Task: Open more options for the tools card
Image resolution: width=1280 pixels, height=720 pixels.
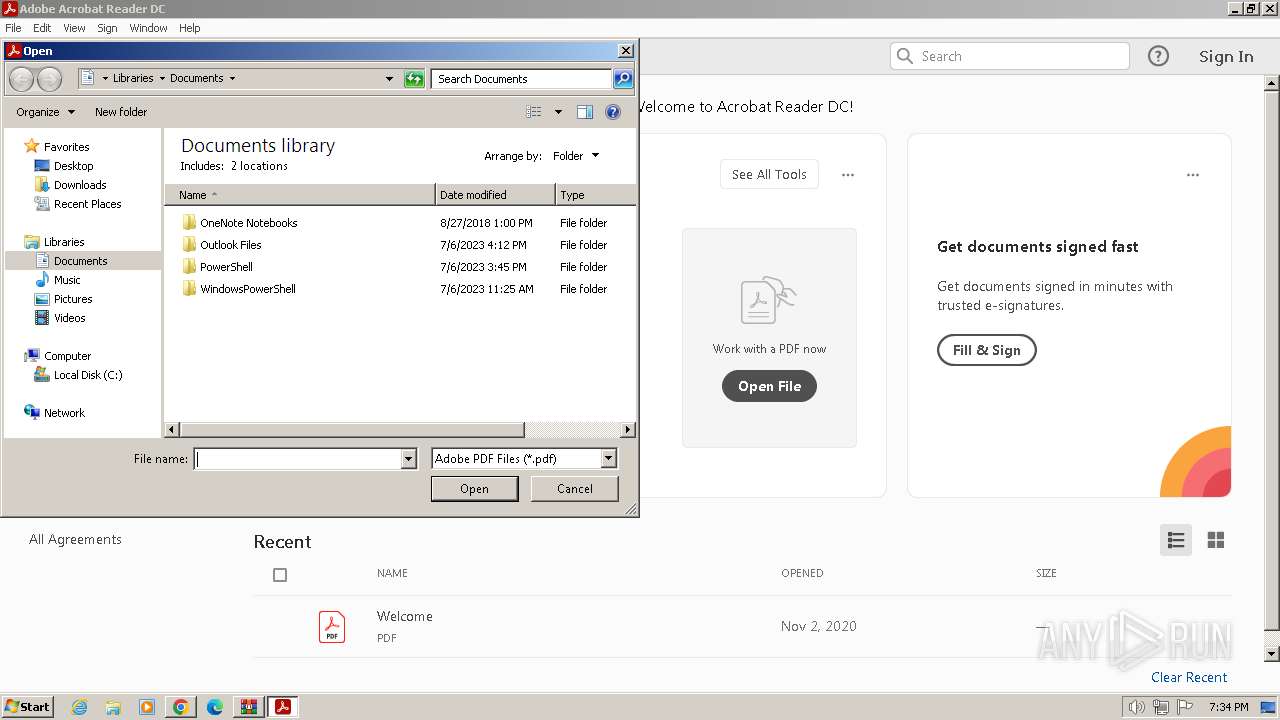Action: (x=848, y=175)
